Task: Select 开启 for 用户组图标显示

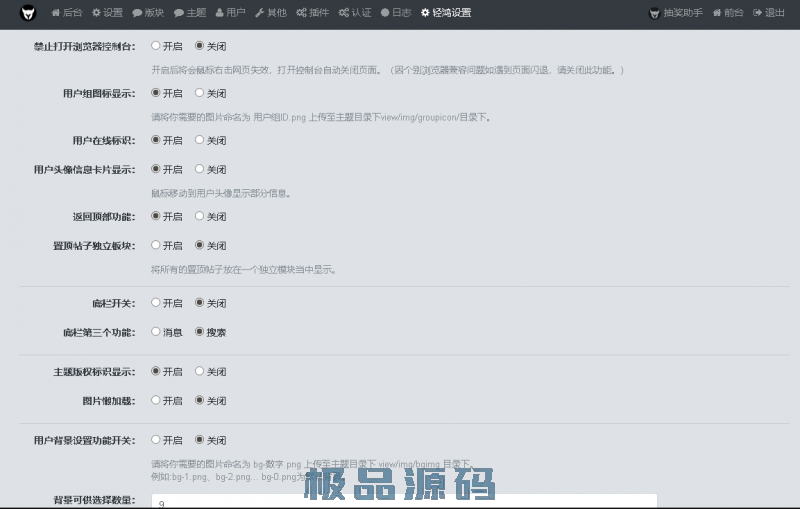Action: coord(156,93)
